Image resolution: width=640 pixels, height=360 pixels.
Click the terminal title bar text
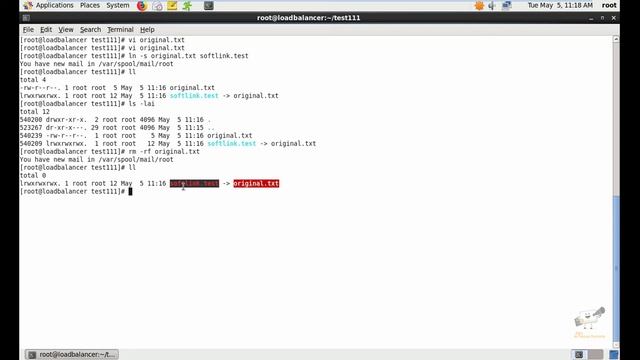tap(309, 18)
